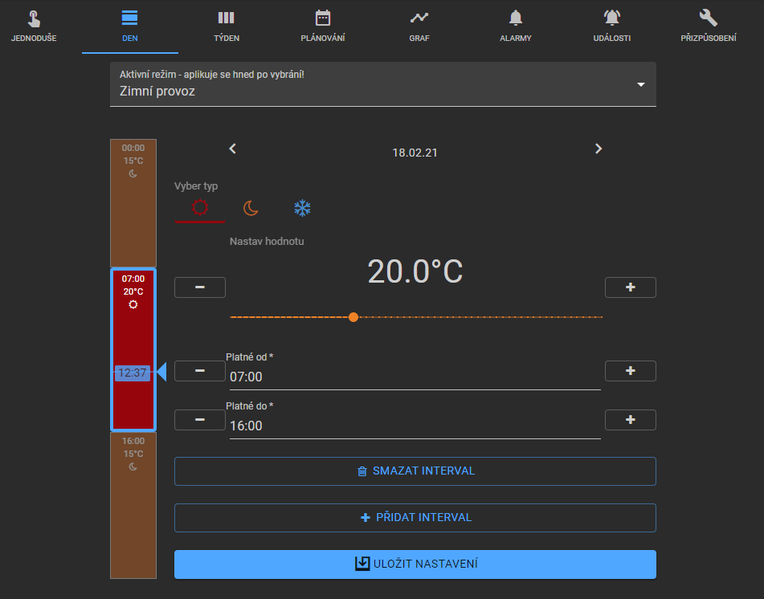This screenshot has height=599, width=764.
Task: Show the Alarmy tab
Action: click(x=516, y=27)
